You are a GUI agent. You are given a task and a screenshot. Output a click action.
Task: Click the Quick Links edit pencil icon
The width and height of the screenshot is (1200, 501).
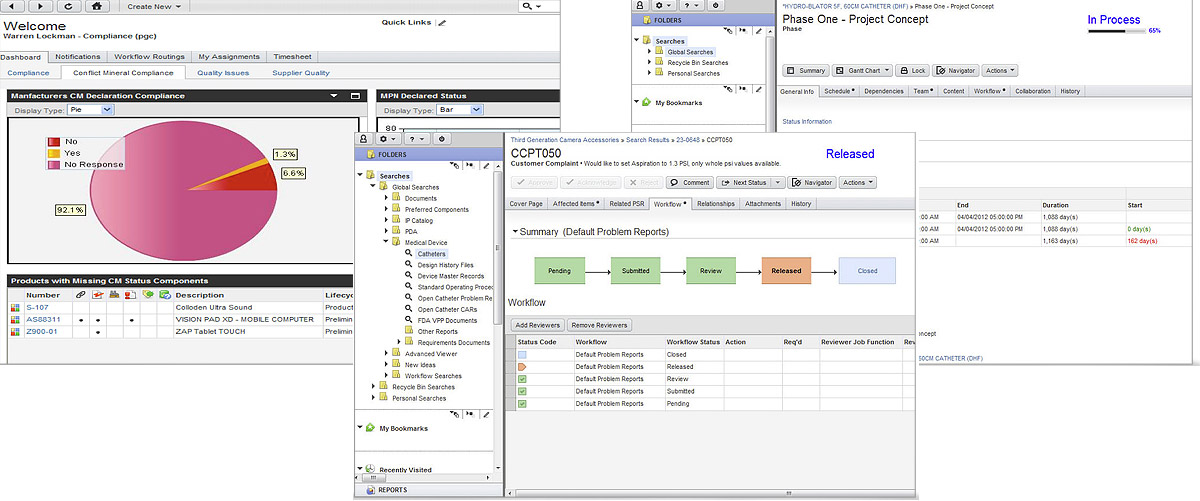click(442, 22)
